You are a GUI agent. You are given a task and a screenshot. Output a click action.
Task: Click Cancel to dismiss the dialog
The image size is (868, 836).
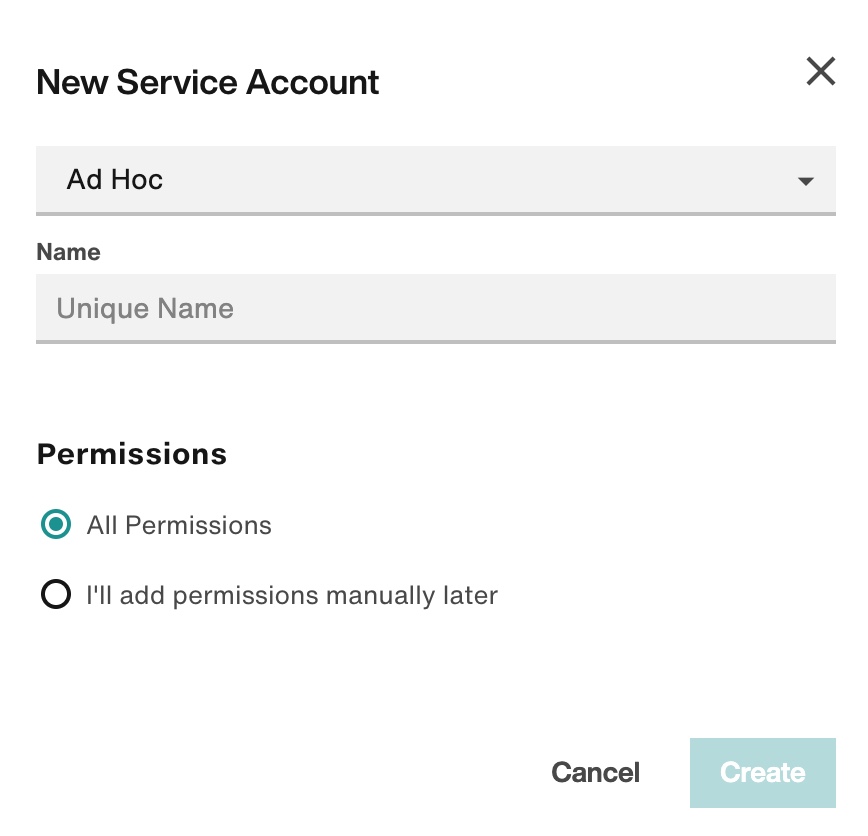tap(595, 772)
